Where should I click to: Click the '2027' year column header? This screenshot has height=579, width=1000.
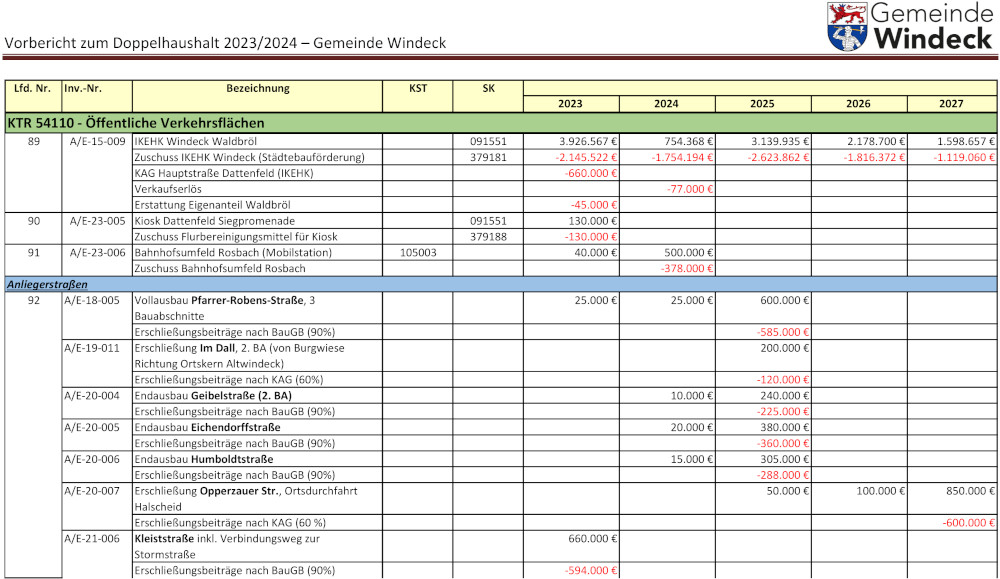coord(951,103)
